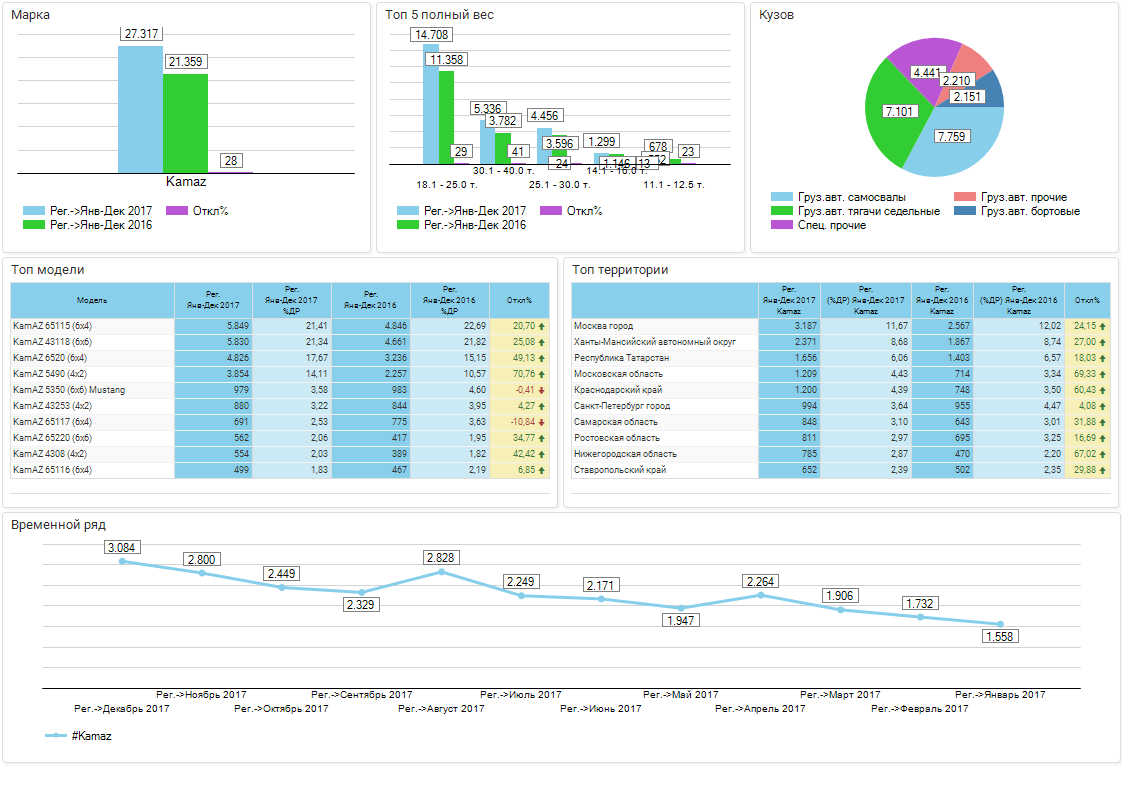Select the KamAZ 43253 (4x2) row label
1122x793 pixels.
coord(52,406)
